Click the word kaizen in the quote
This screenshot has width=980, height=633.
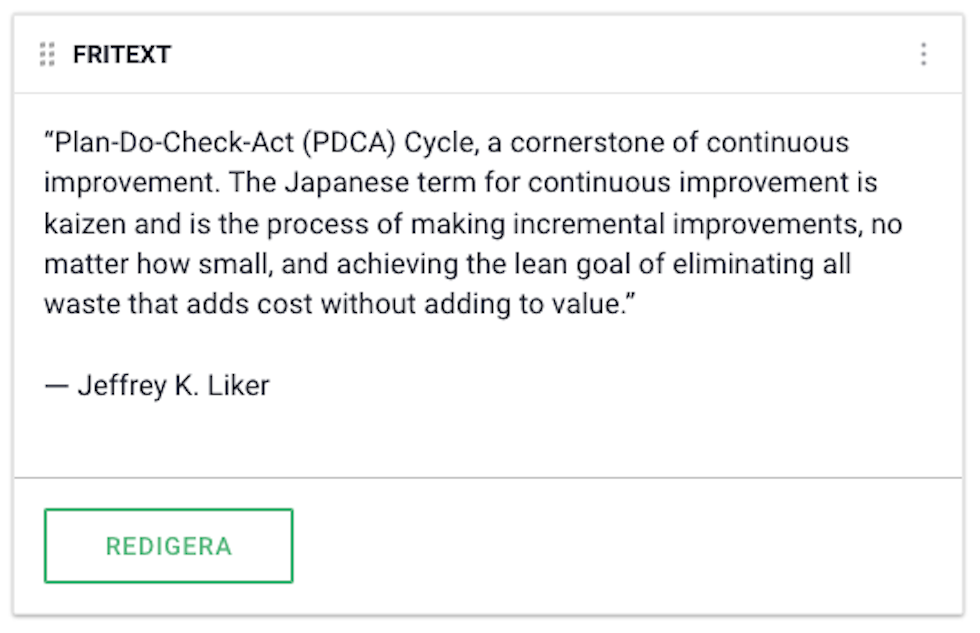click(84, 224)
